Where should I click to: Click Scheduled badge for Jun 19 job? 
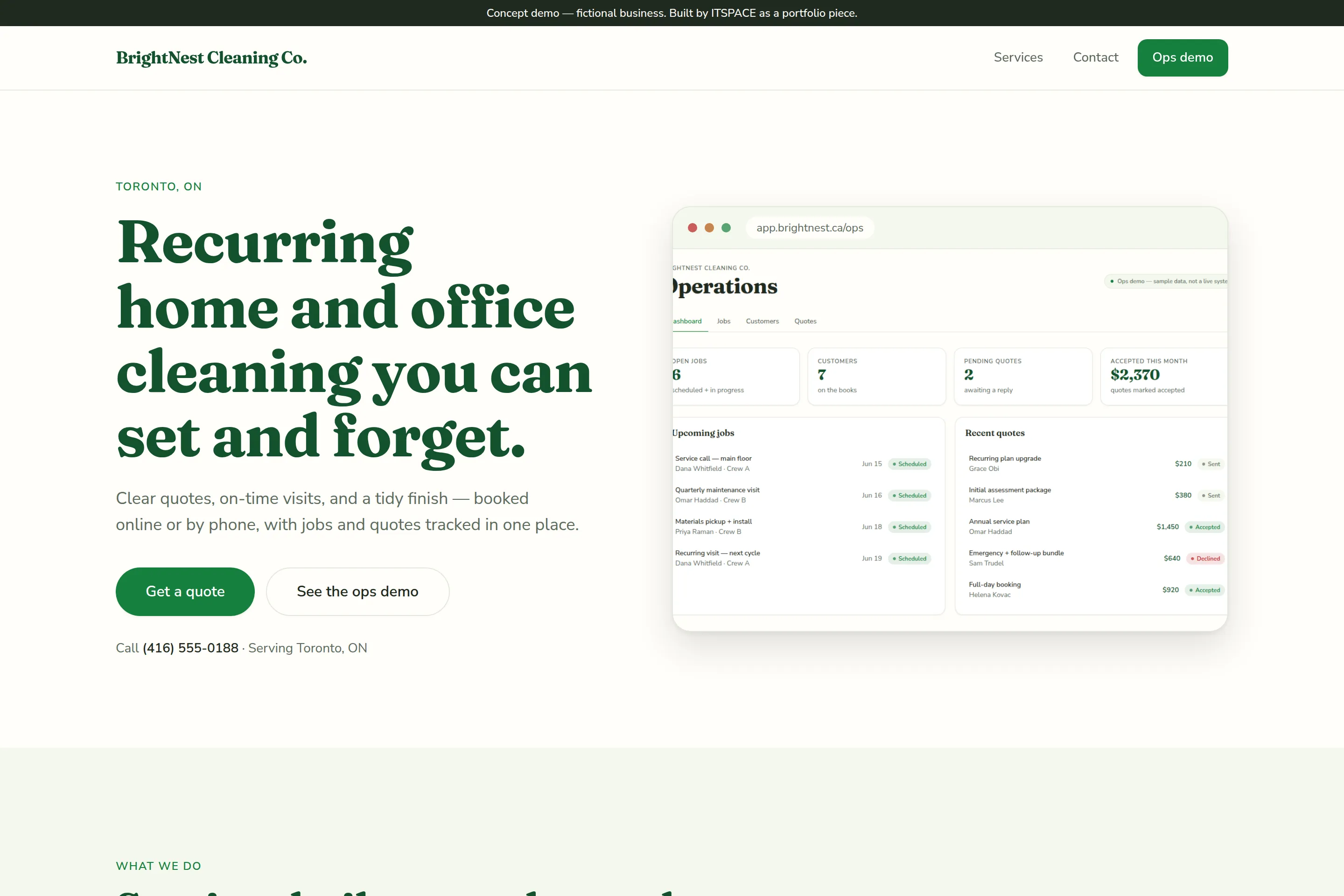(x=910, y=558)
